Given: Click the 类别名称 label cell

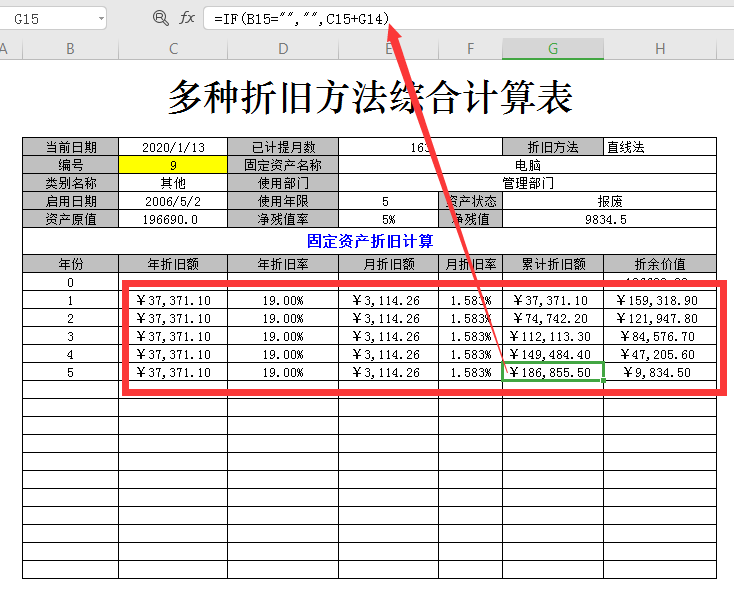Looking at the screenshot, I should tap(70, 183).
